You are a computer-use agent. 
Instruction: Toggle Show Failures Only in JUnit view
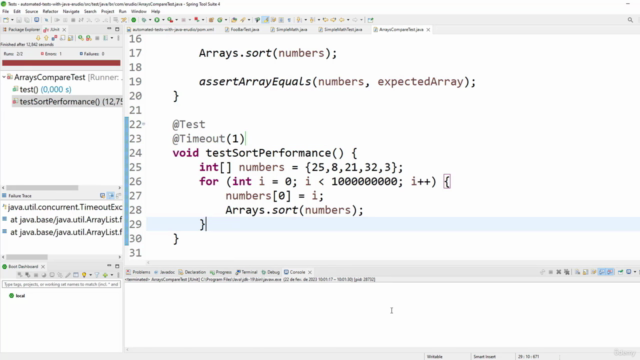(54, 38)
